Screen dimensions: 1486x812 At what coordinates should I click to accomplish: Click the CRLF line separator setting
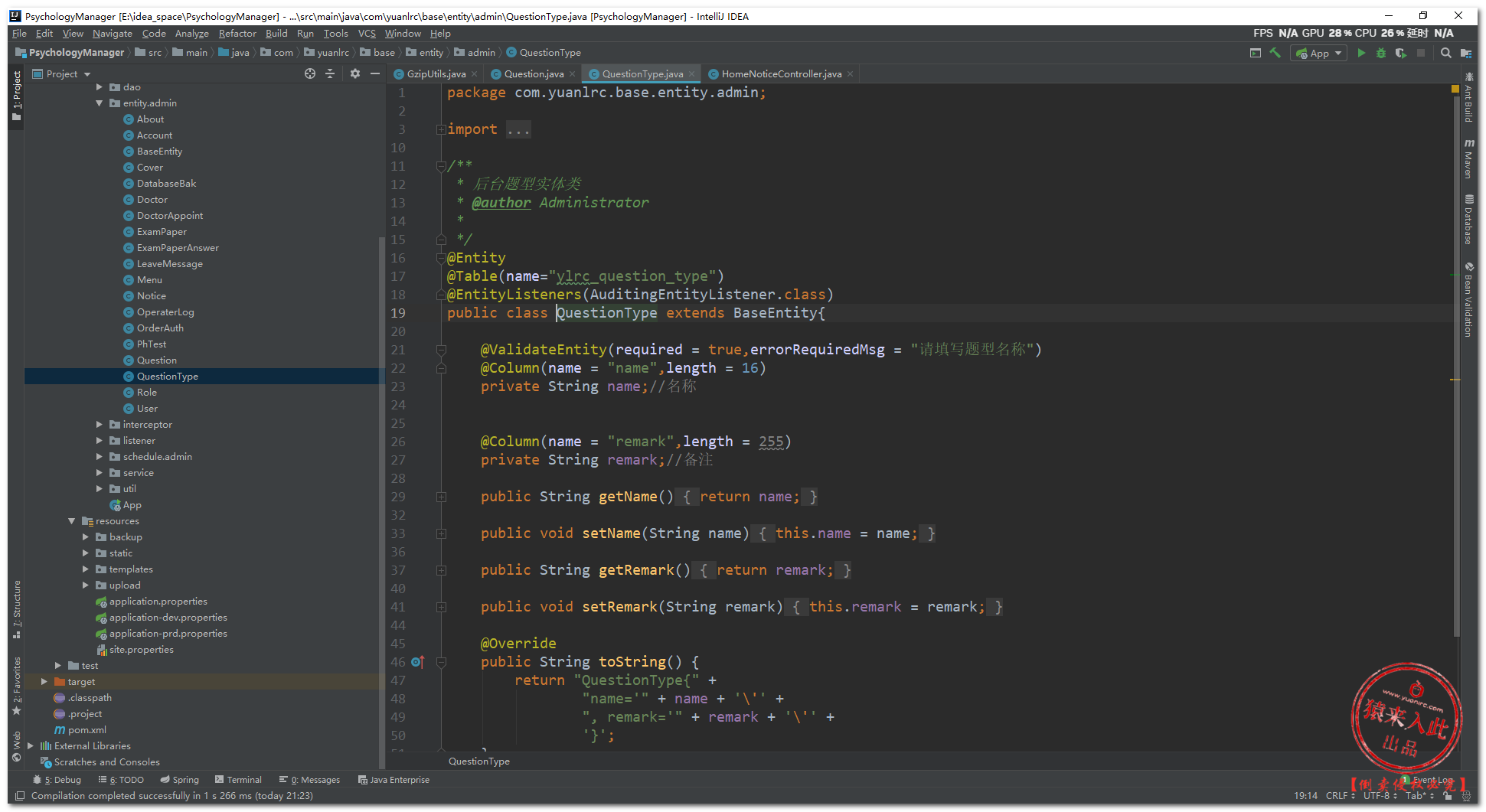(x=1340, y=796)
